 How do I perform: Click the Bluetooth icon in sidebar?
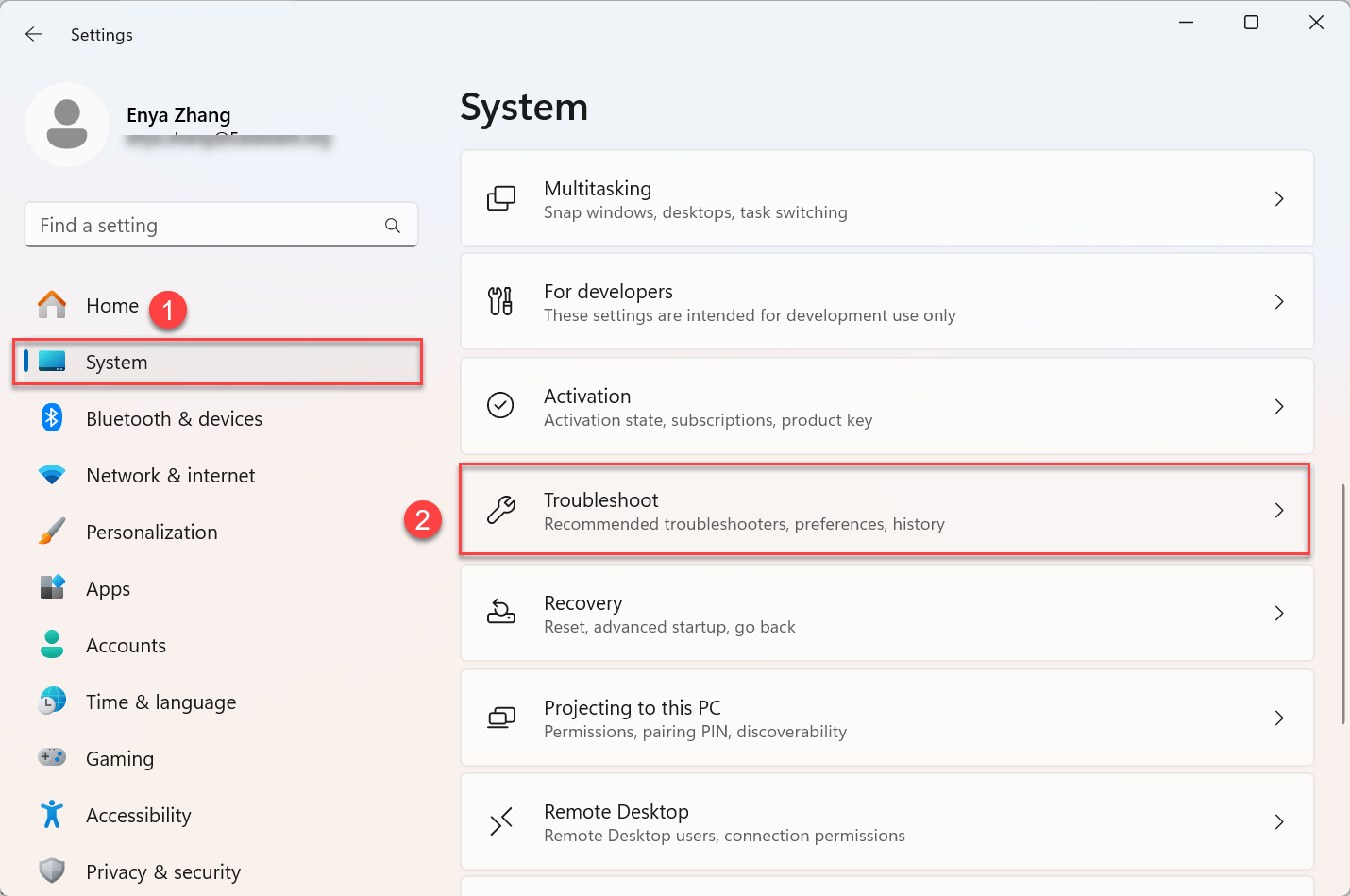coord(52,418)
